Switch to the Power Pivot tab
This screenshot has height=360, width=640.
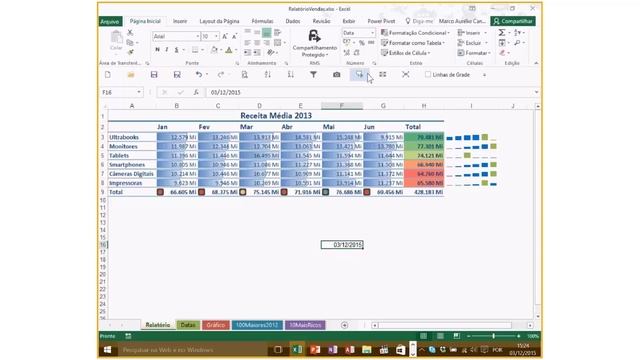[x=381, y=21]
